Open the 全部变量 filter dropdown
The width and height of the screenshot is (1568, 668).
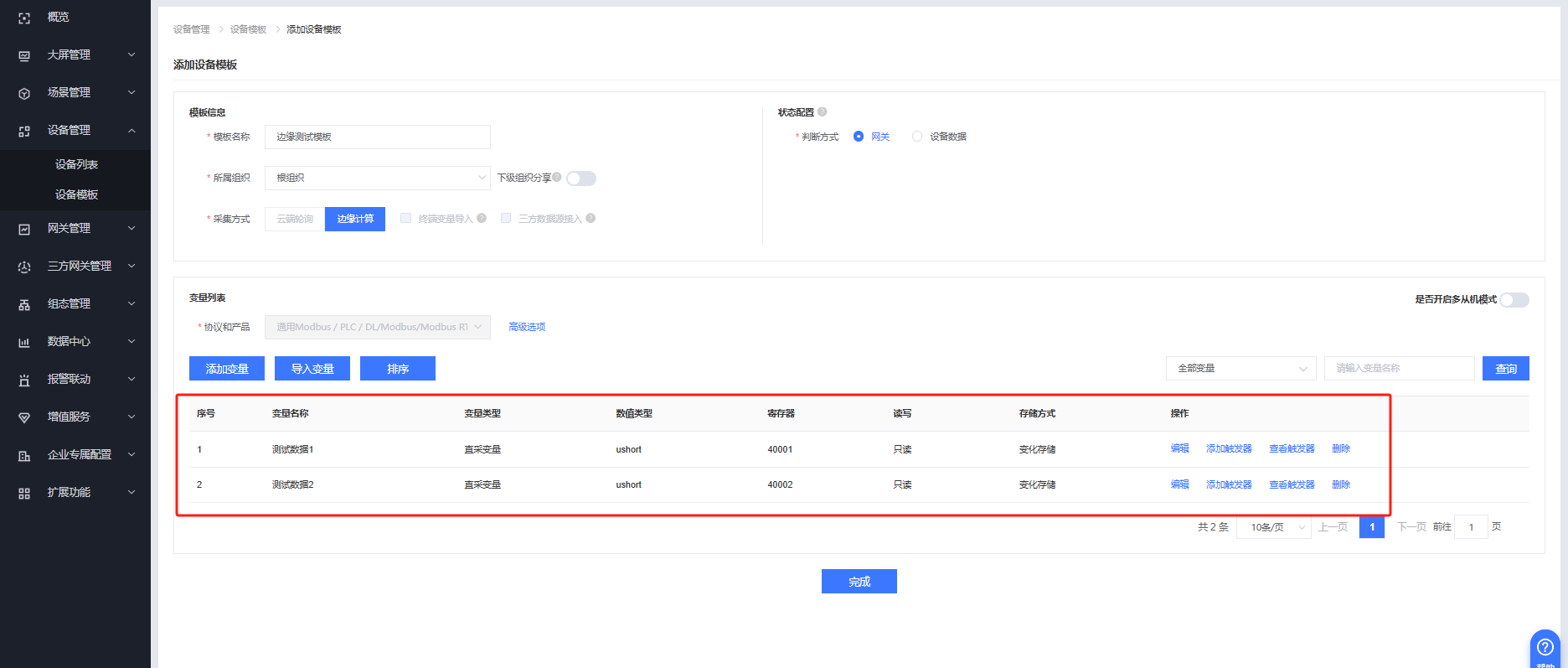(1240, 369)
